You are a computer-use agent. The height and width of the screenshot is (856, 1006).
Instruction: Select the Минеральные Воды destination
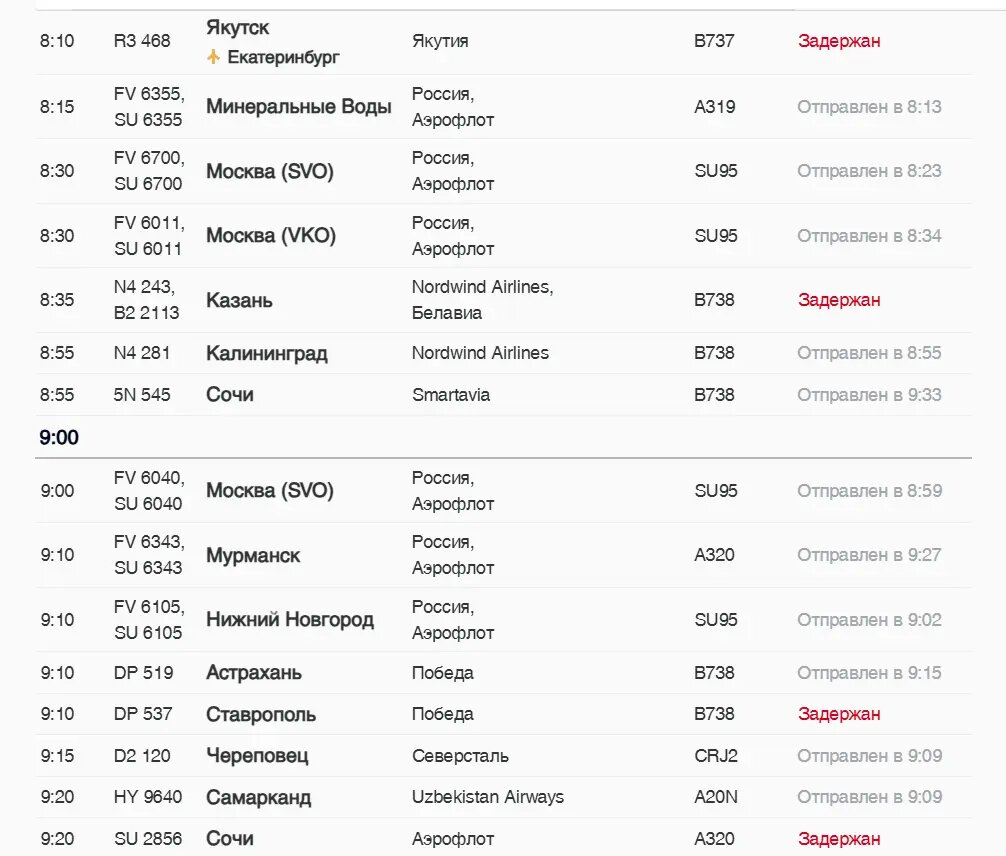298,107
